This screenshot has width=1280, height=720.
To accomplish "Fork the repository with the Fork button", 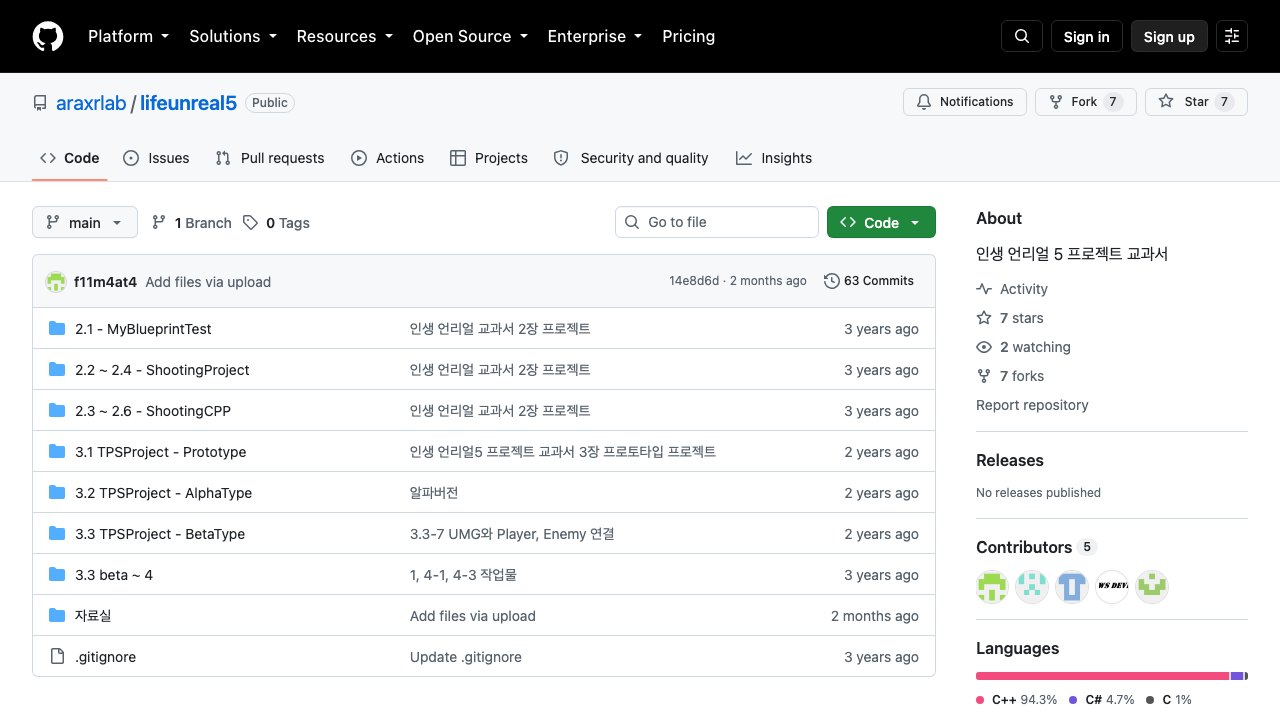I will [x=1085, y=102].
